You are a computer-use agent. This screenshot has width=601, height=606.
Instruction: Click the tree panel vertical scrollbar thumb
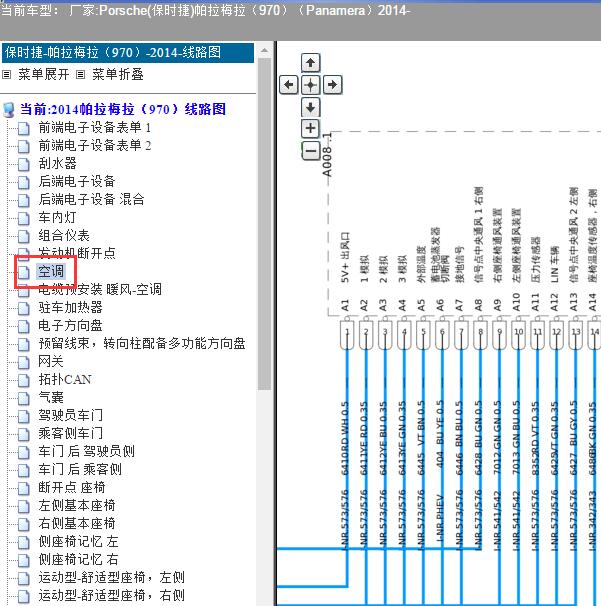(265, 224)
